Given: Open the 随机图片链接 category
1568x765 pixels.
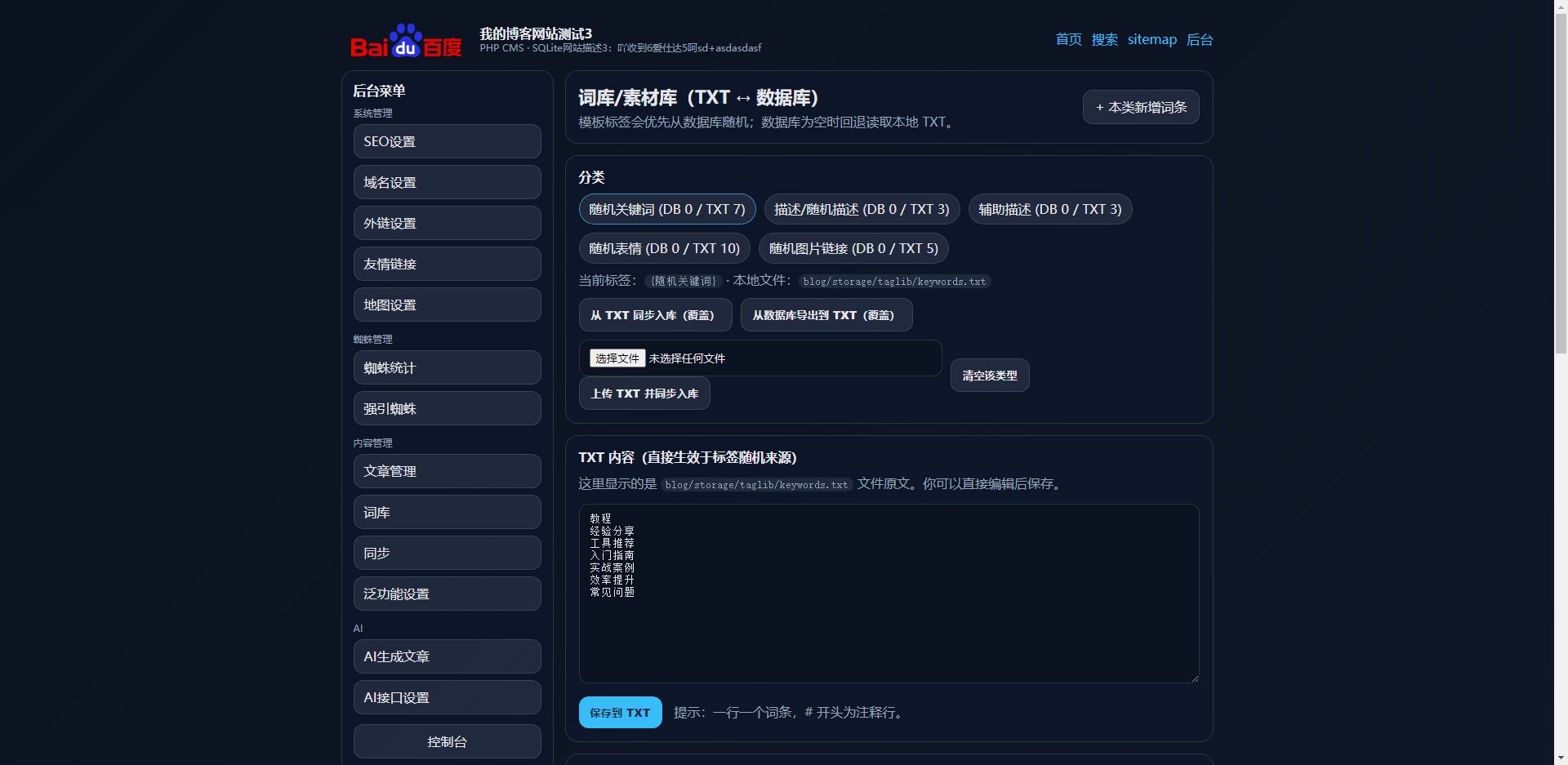Looking at the screenshot, I should [x=853, y=248].
